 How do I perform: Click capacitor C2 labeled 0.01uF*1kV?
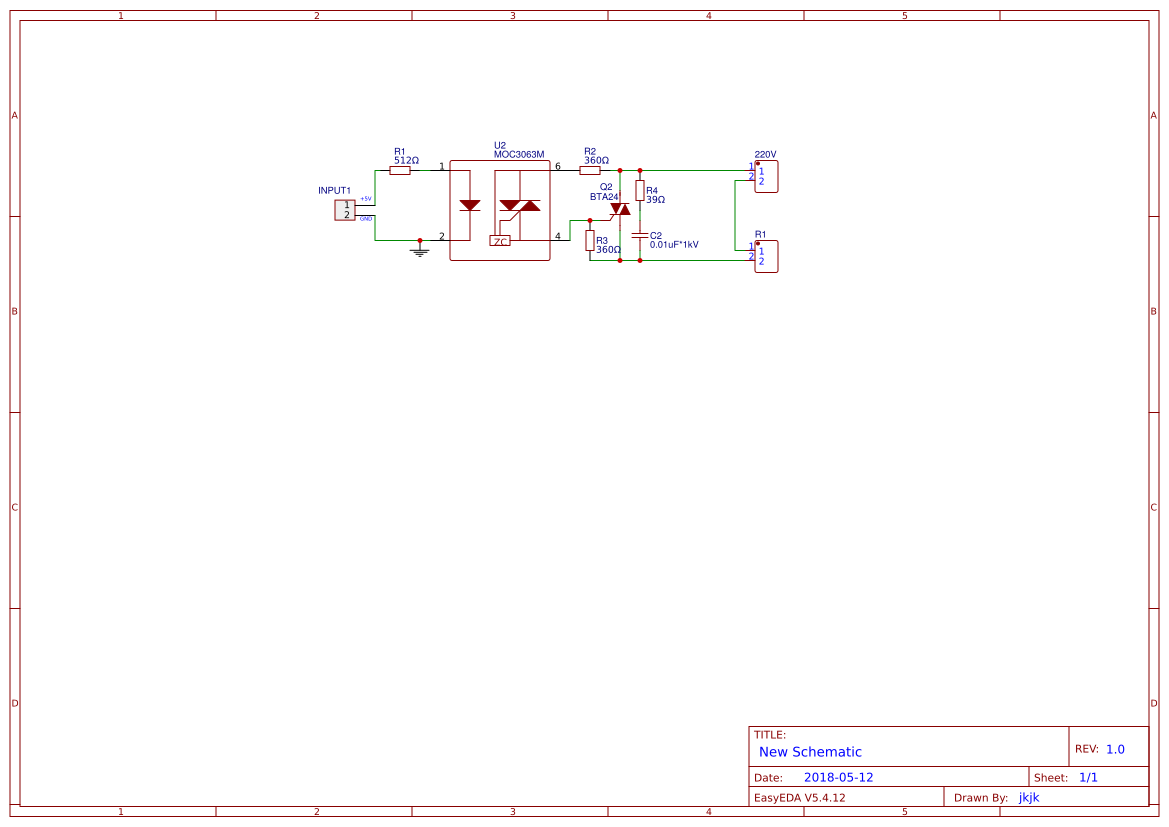point(640,237)
